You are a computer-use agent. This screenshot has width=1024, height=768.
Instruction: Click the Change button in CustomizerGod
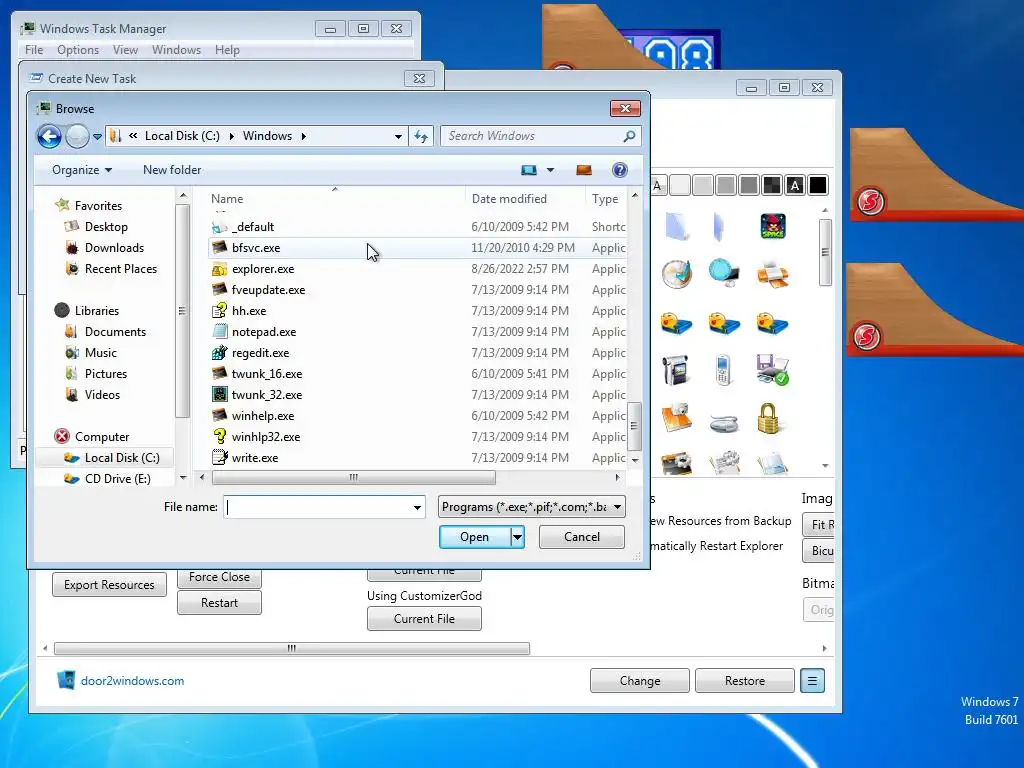(x=639, y=680)
